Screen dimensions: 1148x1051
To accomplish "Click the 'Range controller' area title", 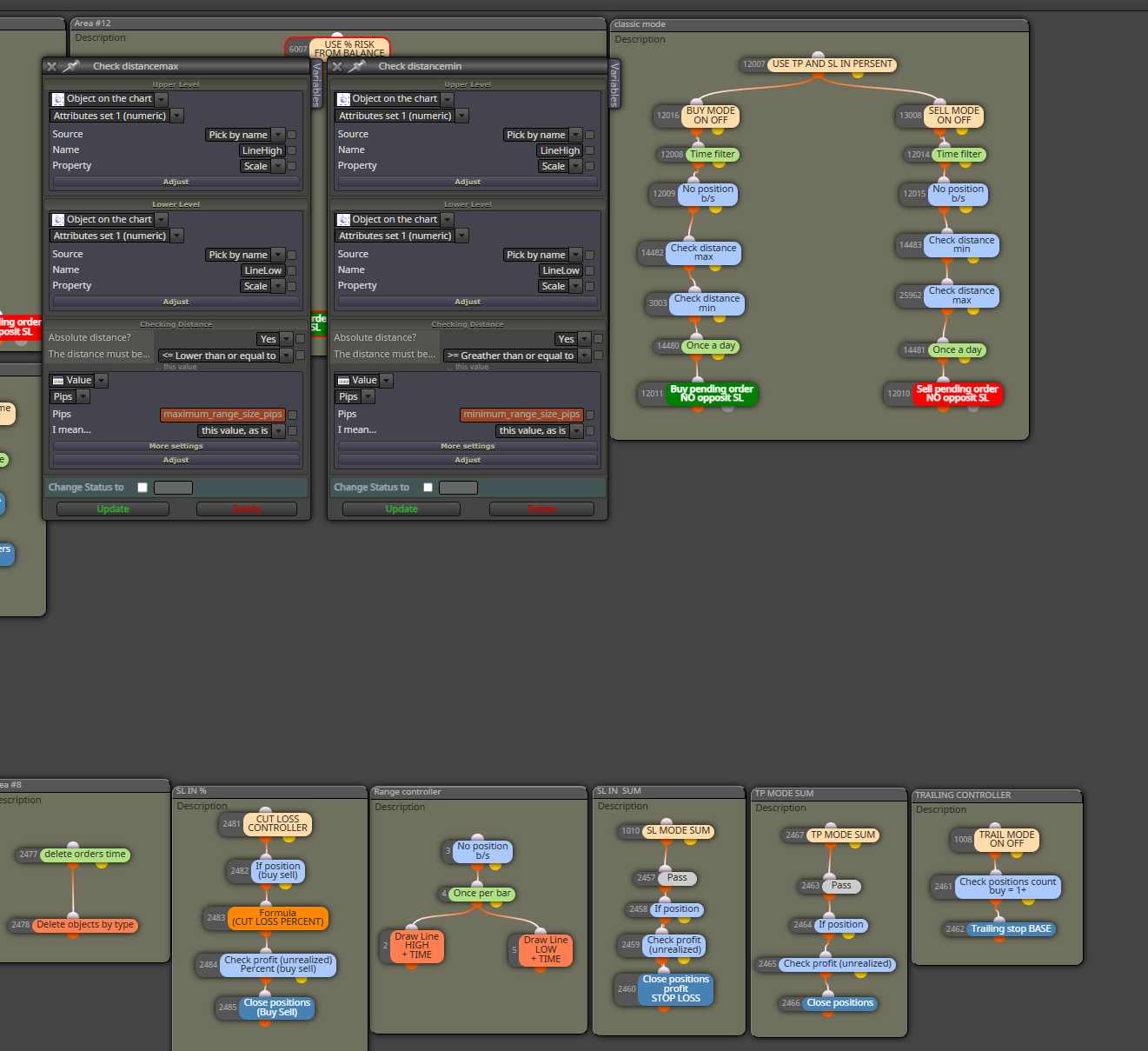I will coord(408,792).
